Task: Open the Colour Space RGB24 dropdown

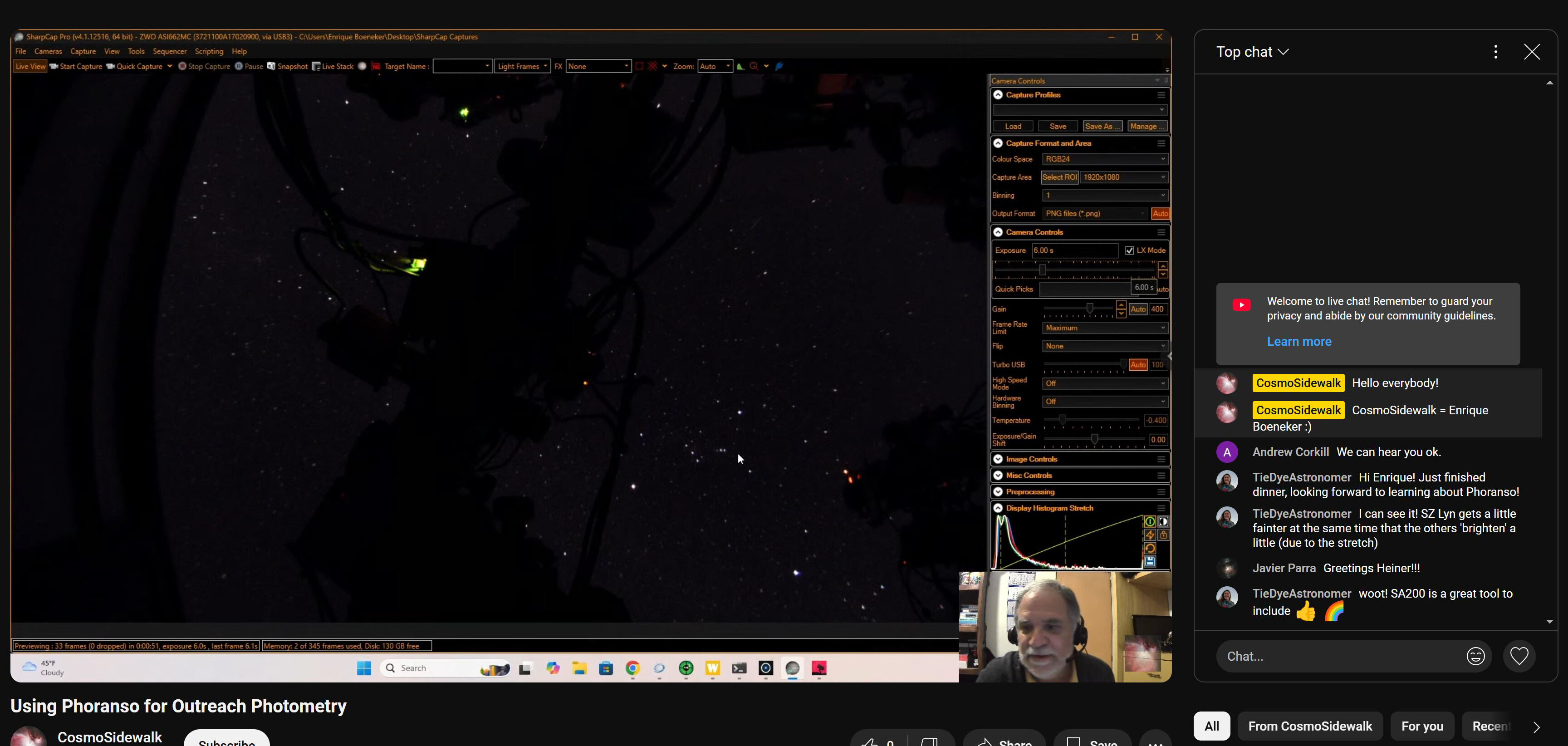Action: (1105, 159)
